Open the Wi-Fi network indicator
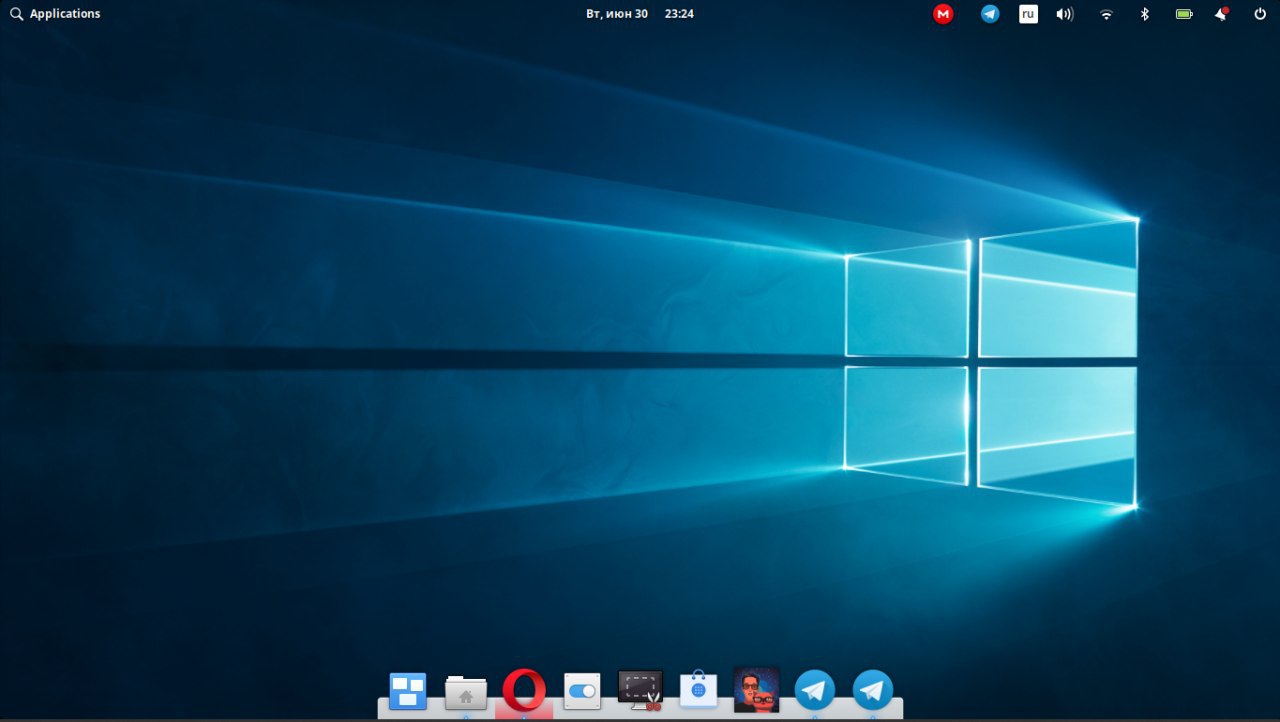Image resolution: width=1280 pixels, height=722 pixels. click(1106, 14)
